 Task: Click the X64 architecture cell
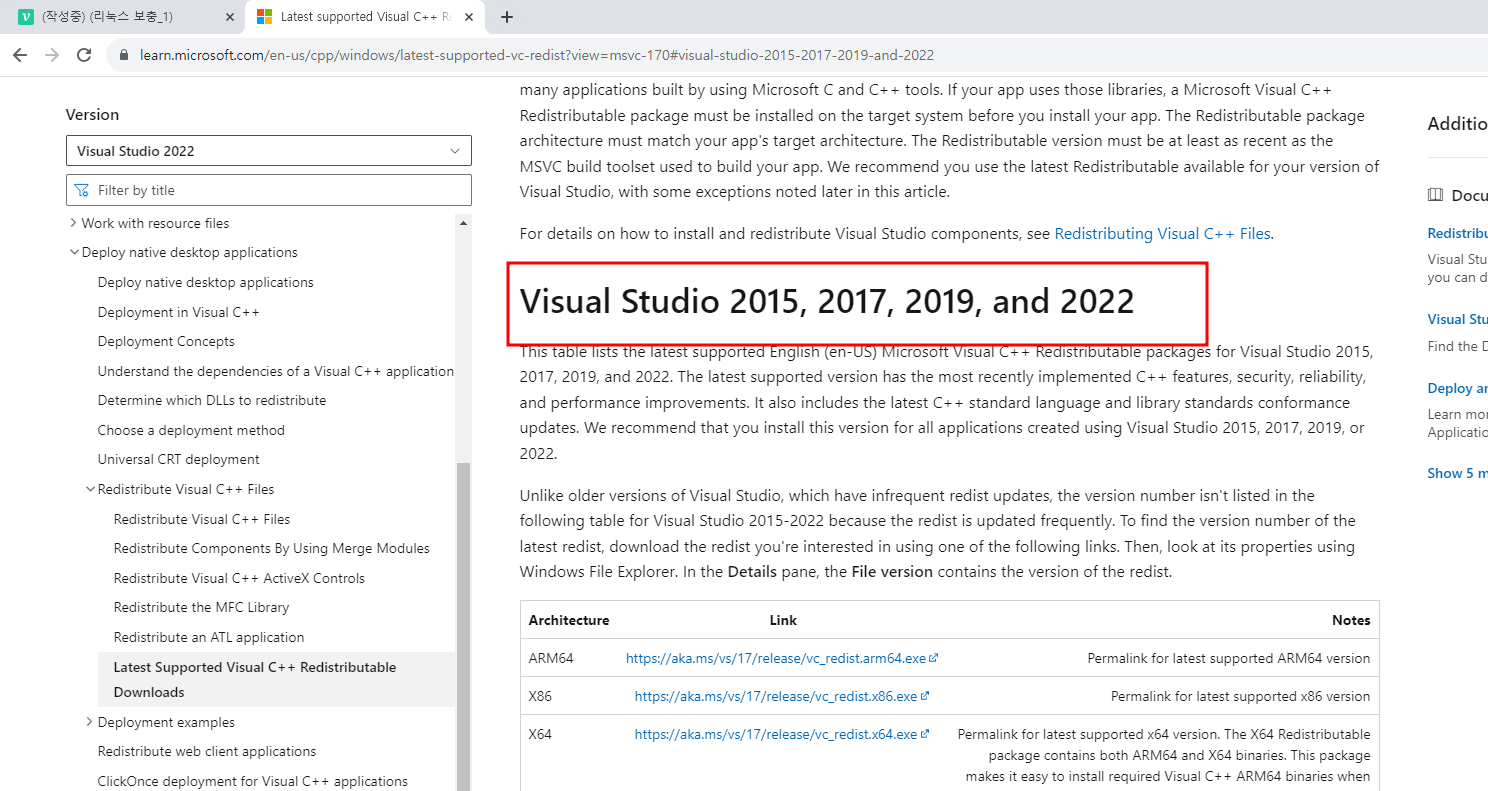(x=540, y=734)
